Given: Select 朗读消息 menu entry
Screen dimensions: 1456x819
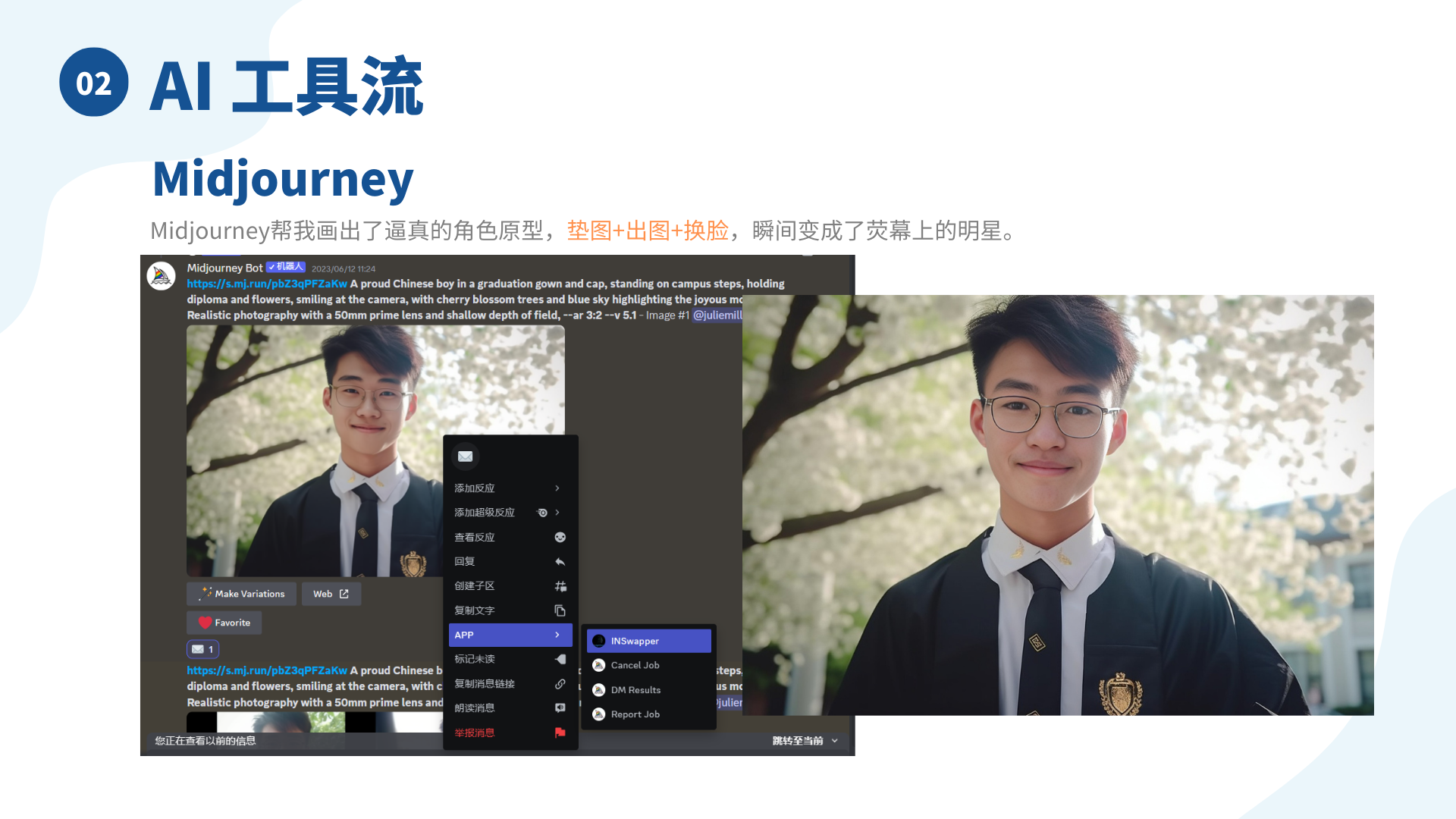Looking at the screenshot, I should pos(510,708).
